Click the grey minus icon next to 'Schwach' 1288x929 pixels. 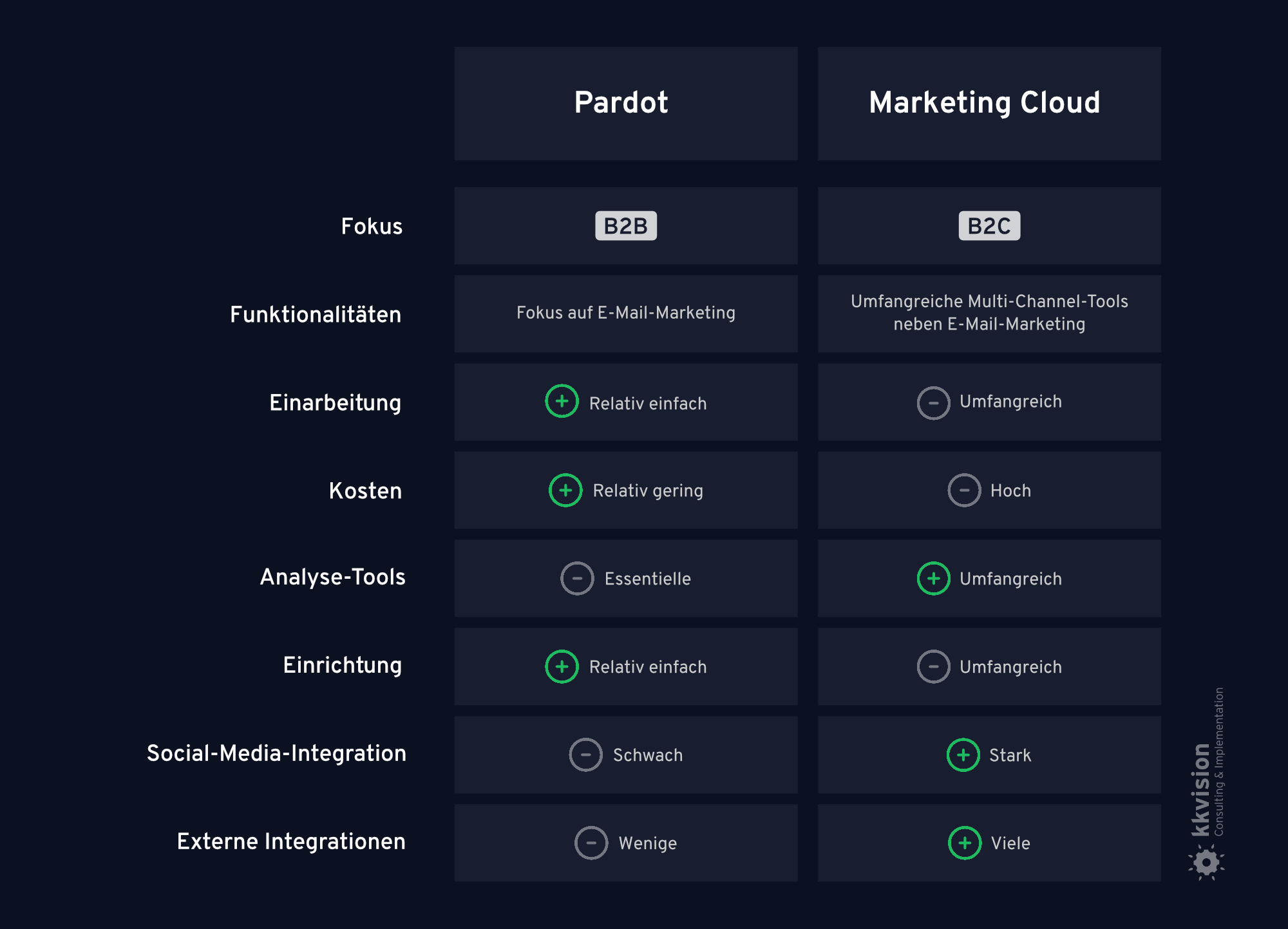(x=585, y=755)
